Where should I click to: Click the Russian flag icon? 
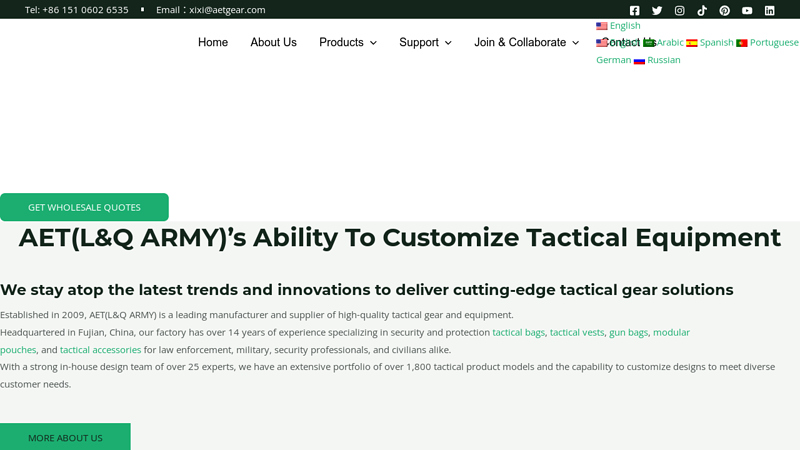point(639,60)
